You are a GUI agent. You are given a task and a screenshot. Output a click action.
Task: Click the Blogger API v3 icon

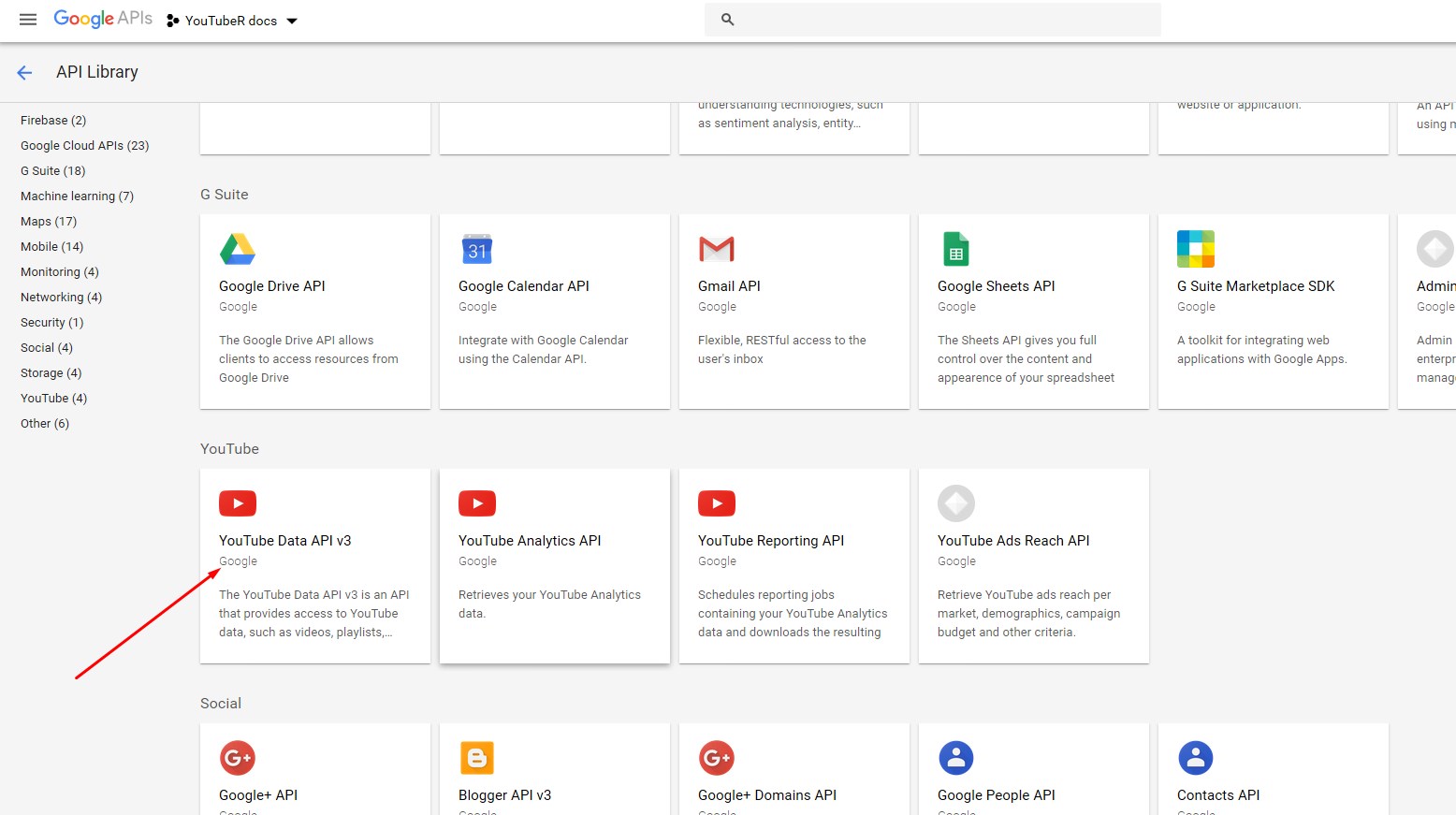477,758
